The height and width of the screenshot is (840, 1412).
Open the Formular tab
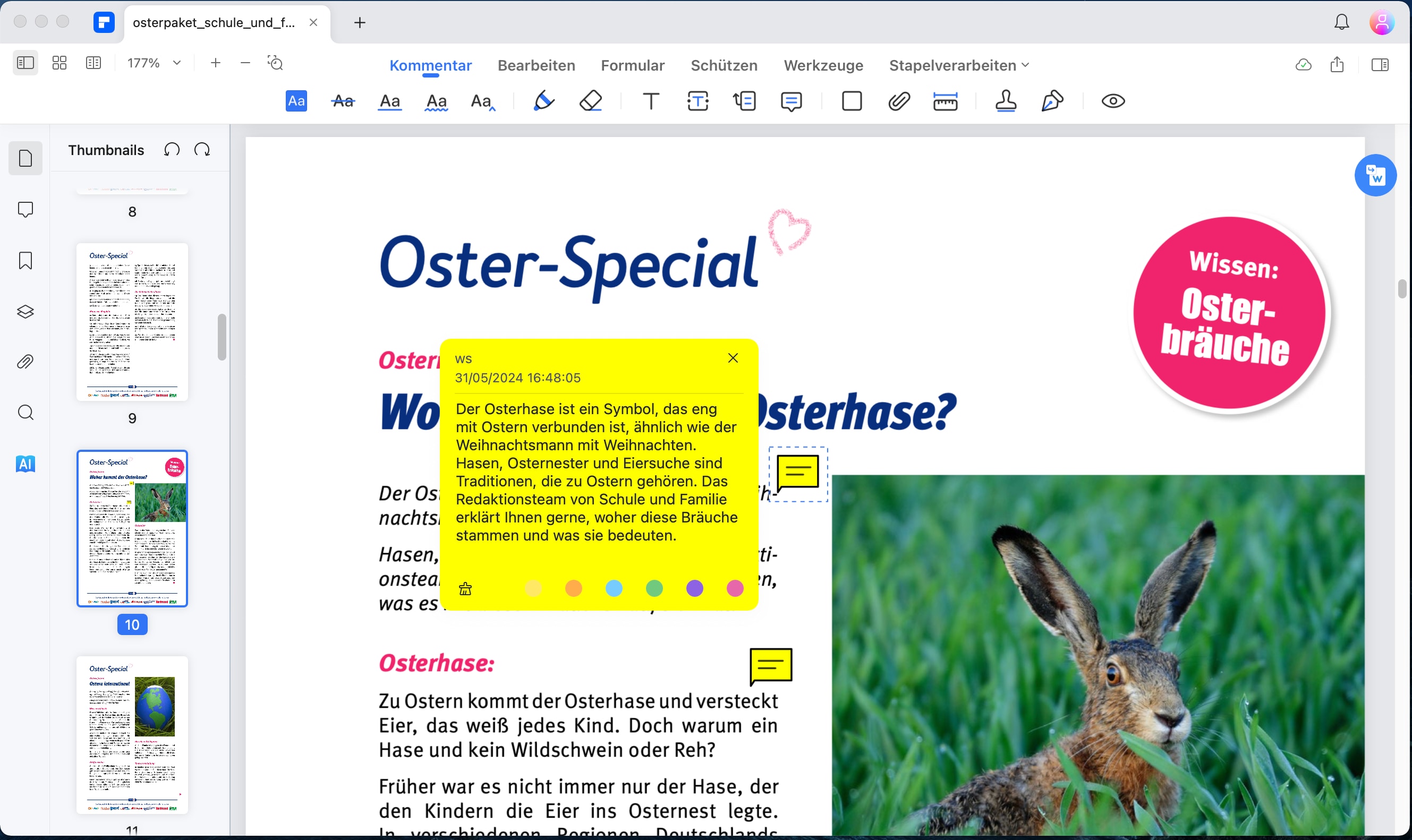[632, 66]
